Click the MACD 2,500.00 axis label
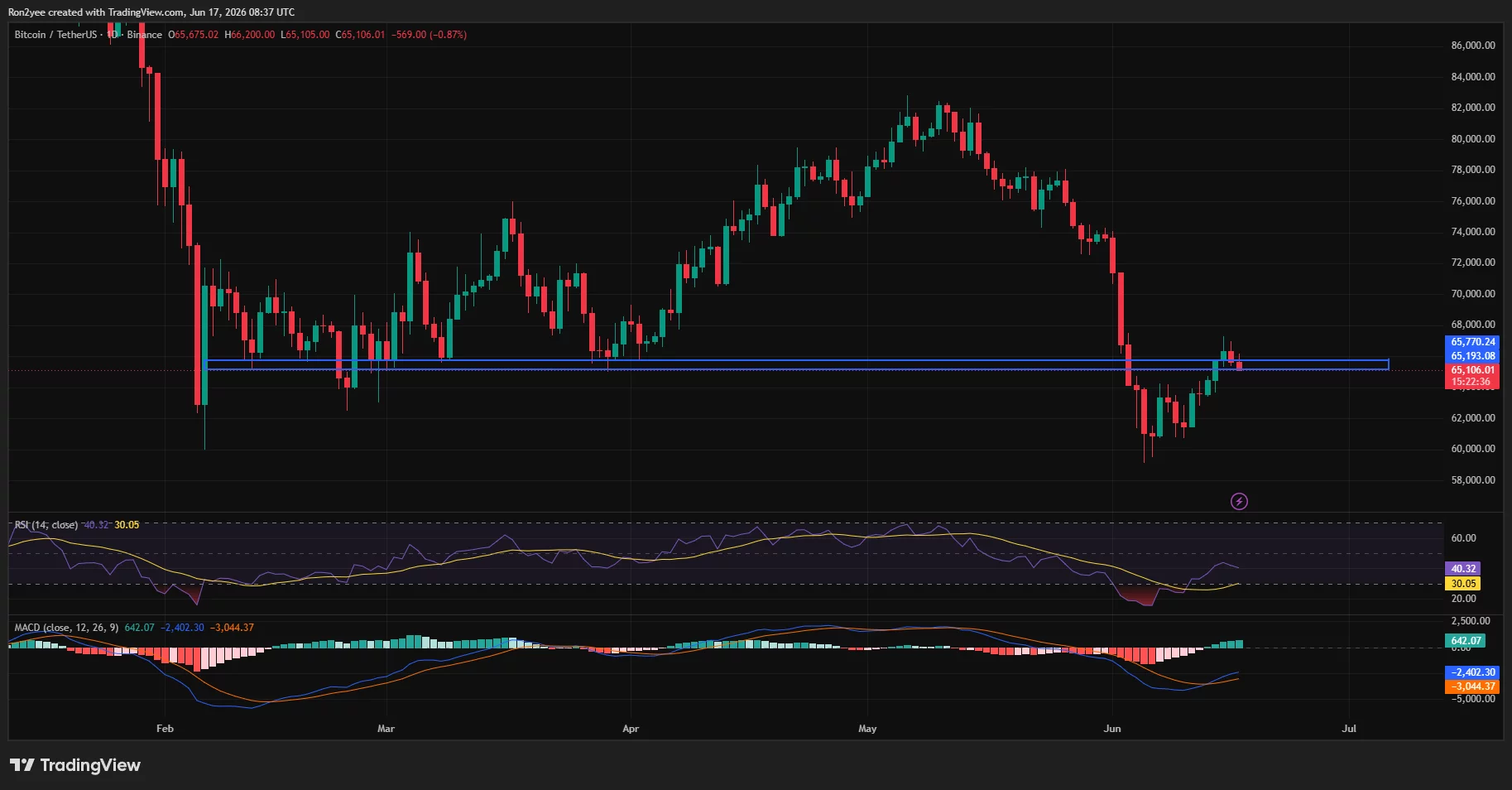 coord(1471,621)
